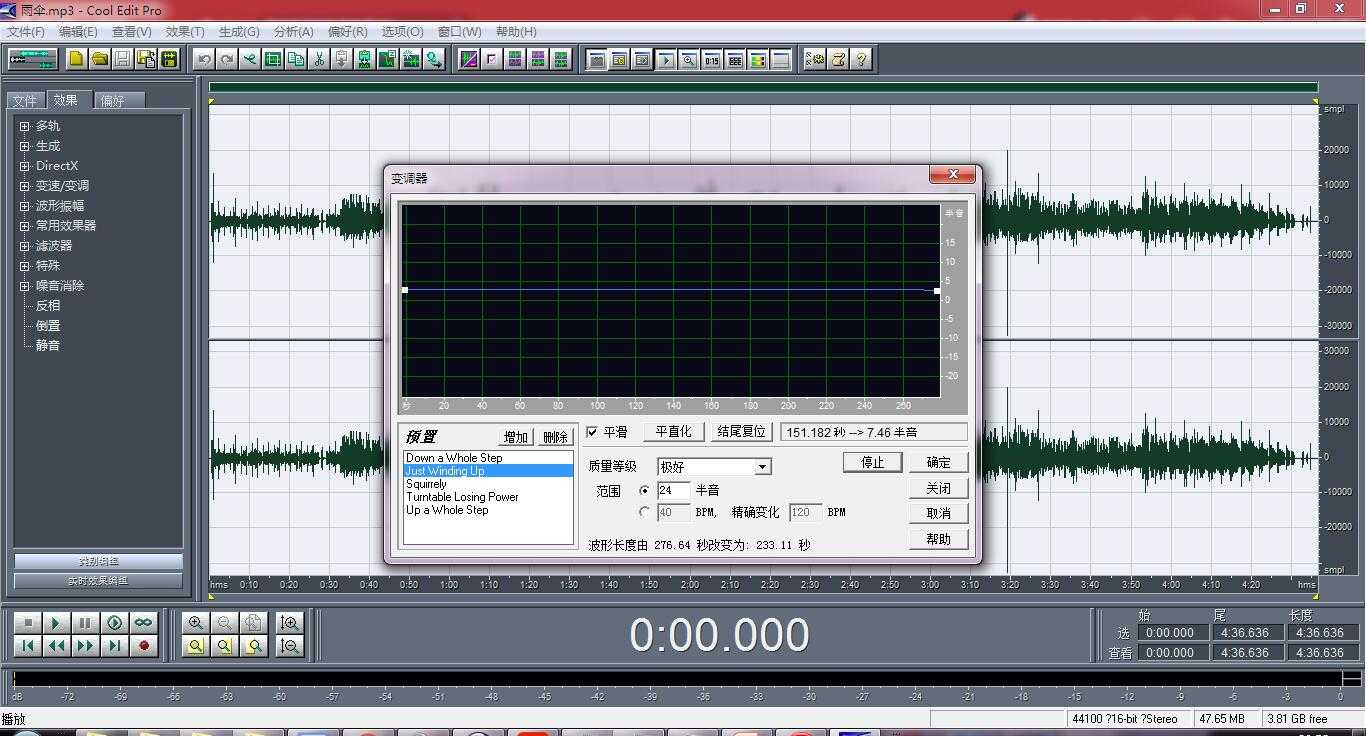Image resolution: width=1366 pixels, height=736 pixels.
Task: Click the 删除 preset button
Action: click(x=555, y=437)
